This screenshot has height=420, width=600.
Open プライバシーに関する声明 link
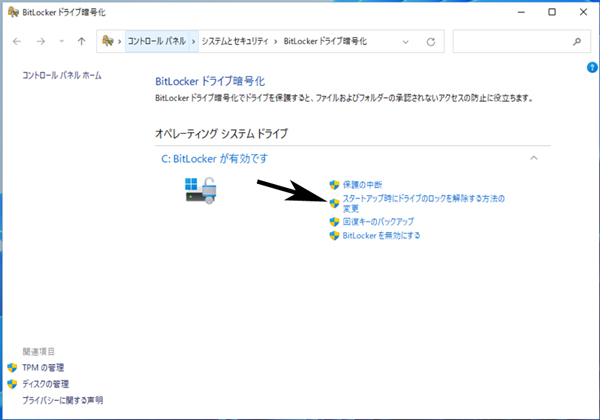[x=62, y=400]
